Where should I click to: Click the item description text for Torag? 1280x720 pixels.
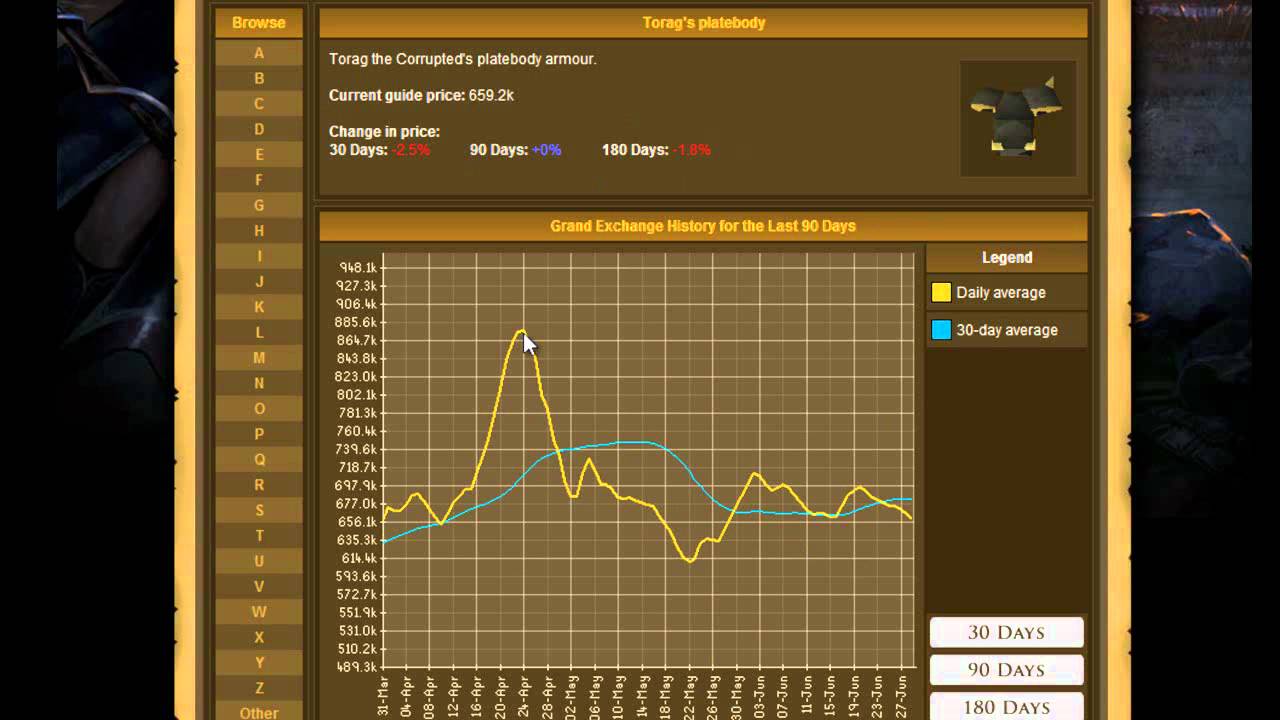pos(463,59)
